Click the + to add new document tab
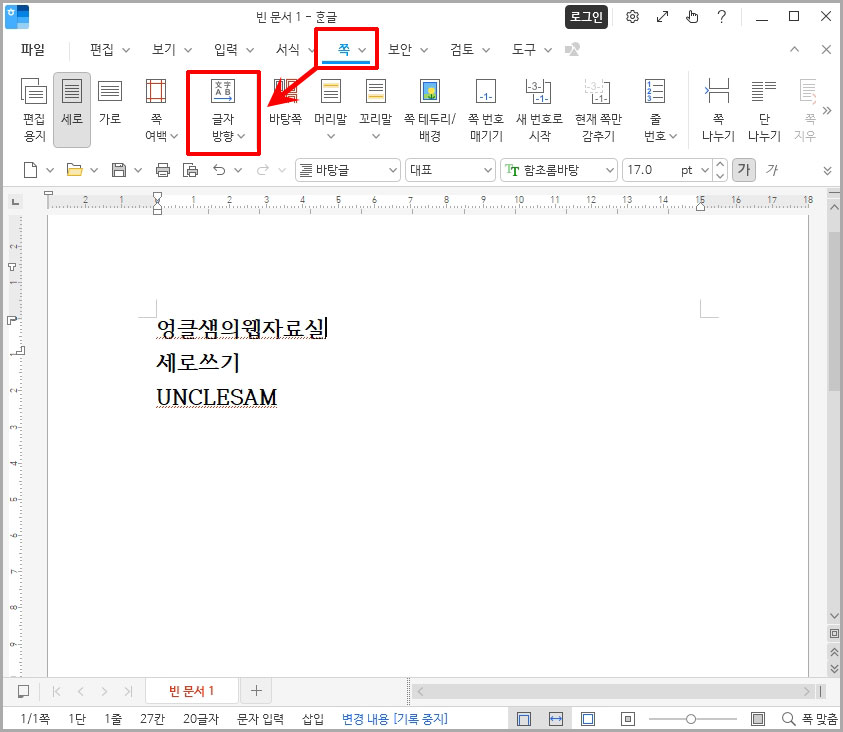Viewport: 843px width, 732px height. click(x=257, y=690)
